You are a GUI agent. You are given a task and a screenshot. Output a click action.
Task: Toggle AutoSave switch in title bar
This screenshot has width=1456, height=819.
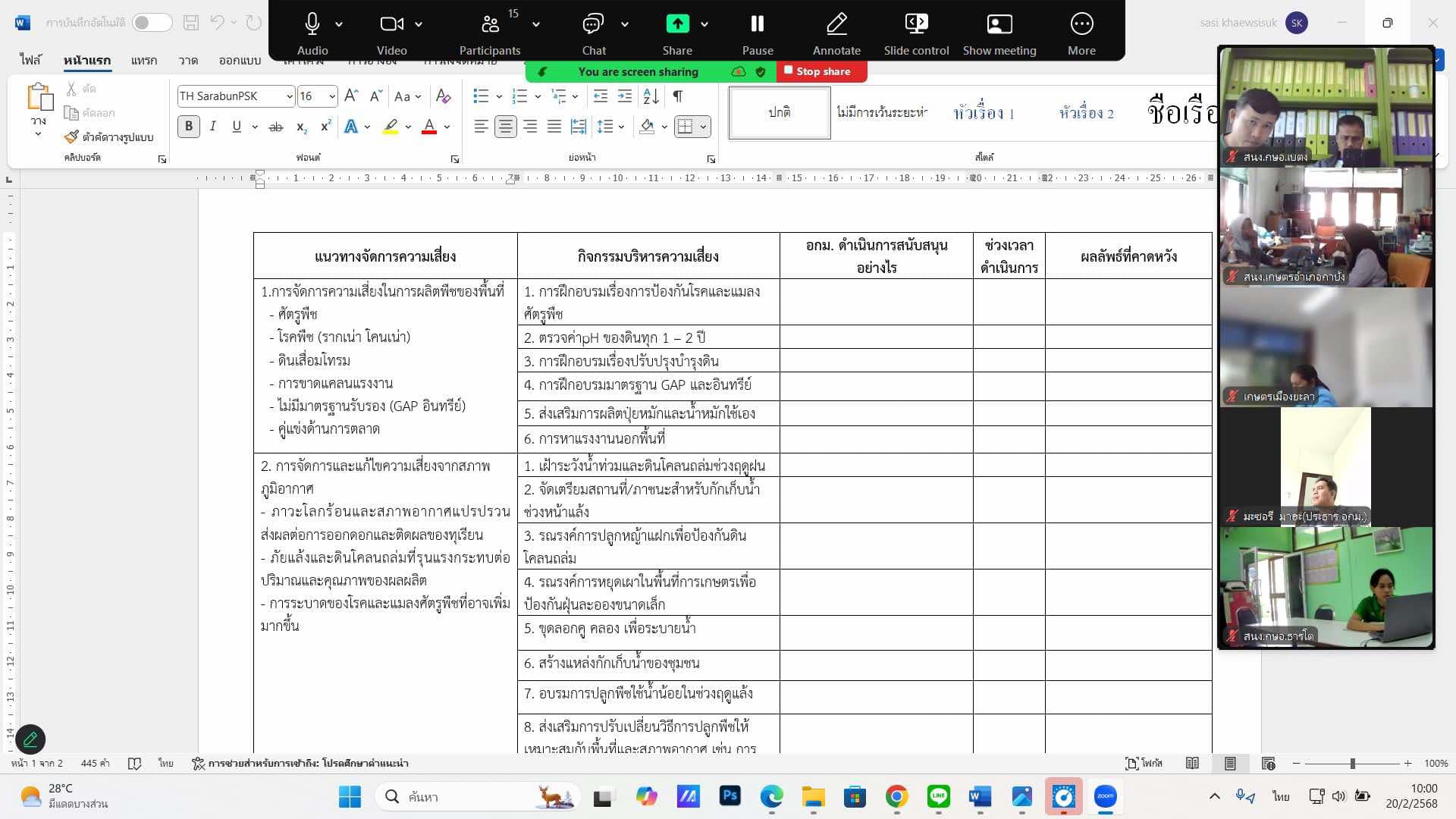tap(152, 23)
